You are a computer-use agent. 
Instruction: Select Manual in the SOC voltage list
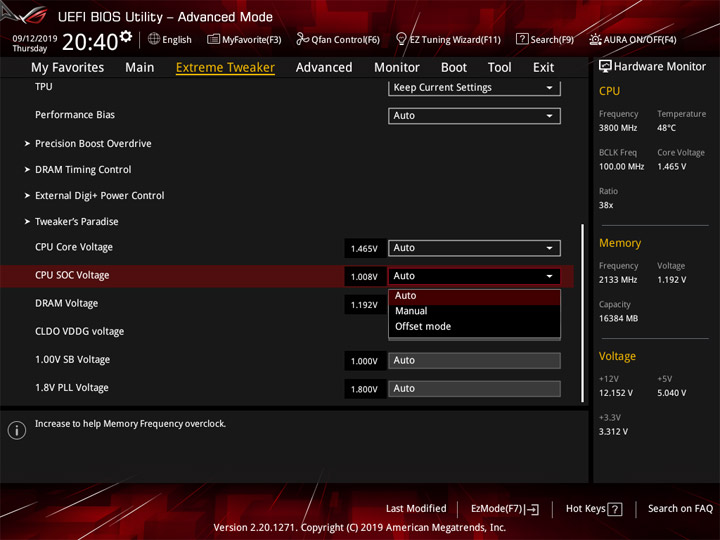click(474, 311)
